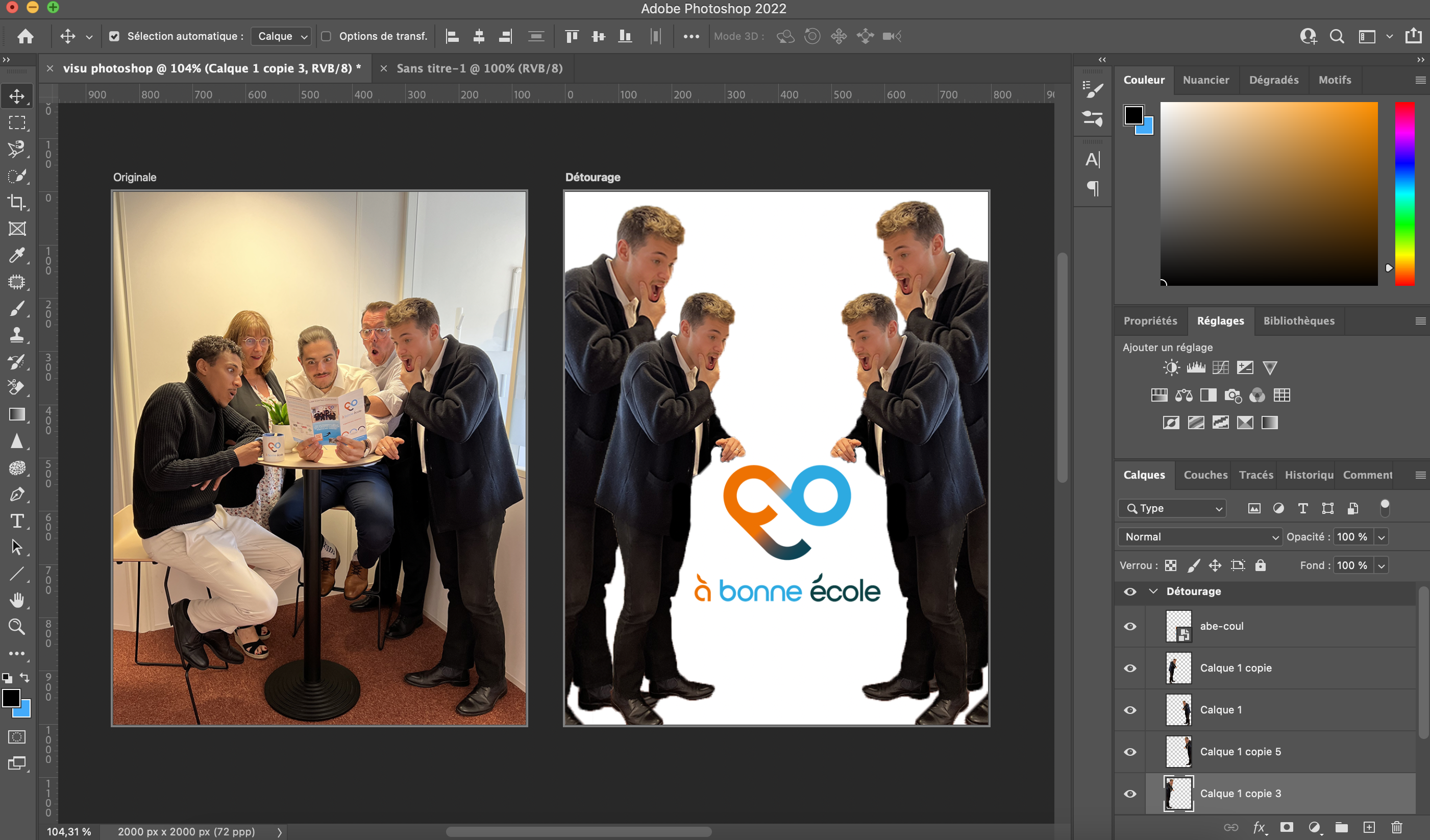Open the Fond value dropdown arrow

pos(1381,565)
